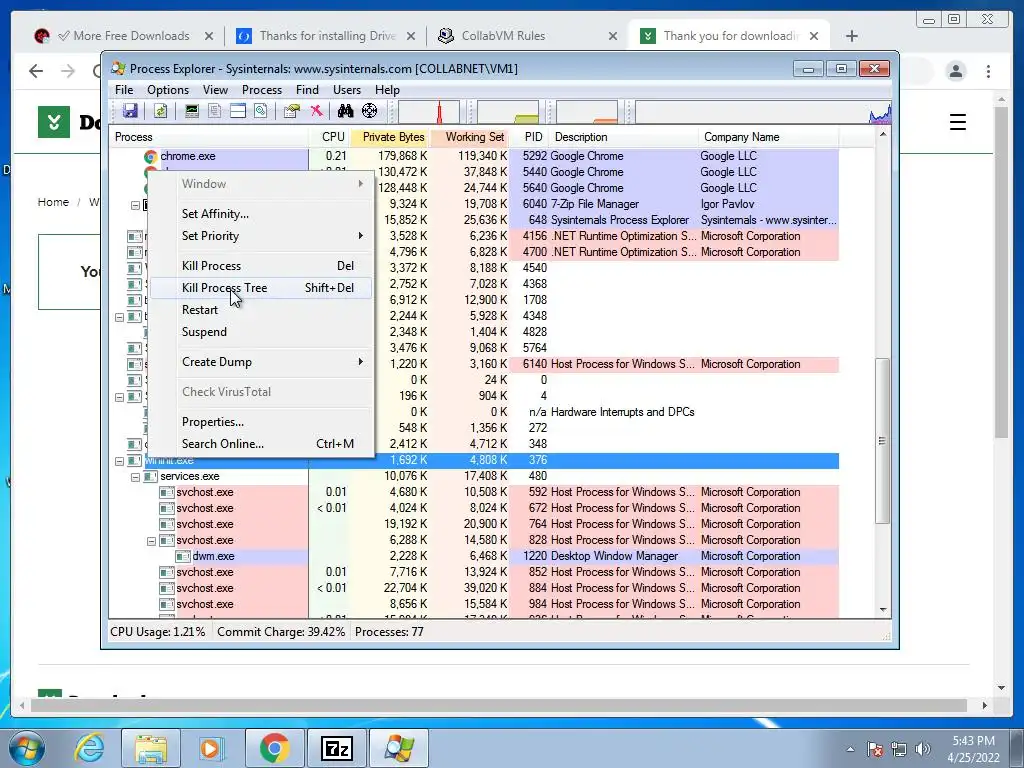Show hidden tray icons arrow
This screenshot has height=768, width=1024.
pyautogui.click(x=850, y=749)
